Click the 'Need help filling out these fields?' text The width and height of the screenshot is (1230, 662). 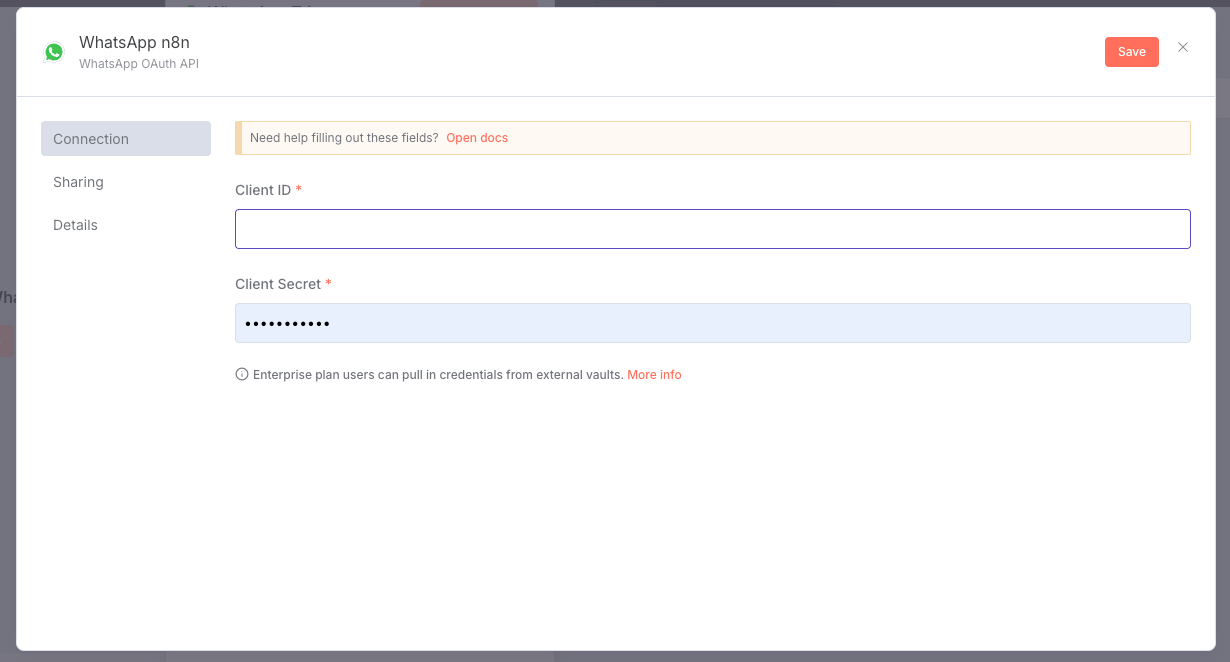point(344,138)
